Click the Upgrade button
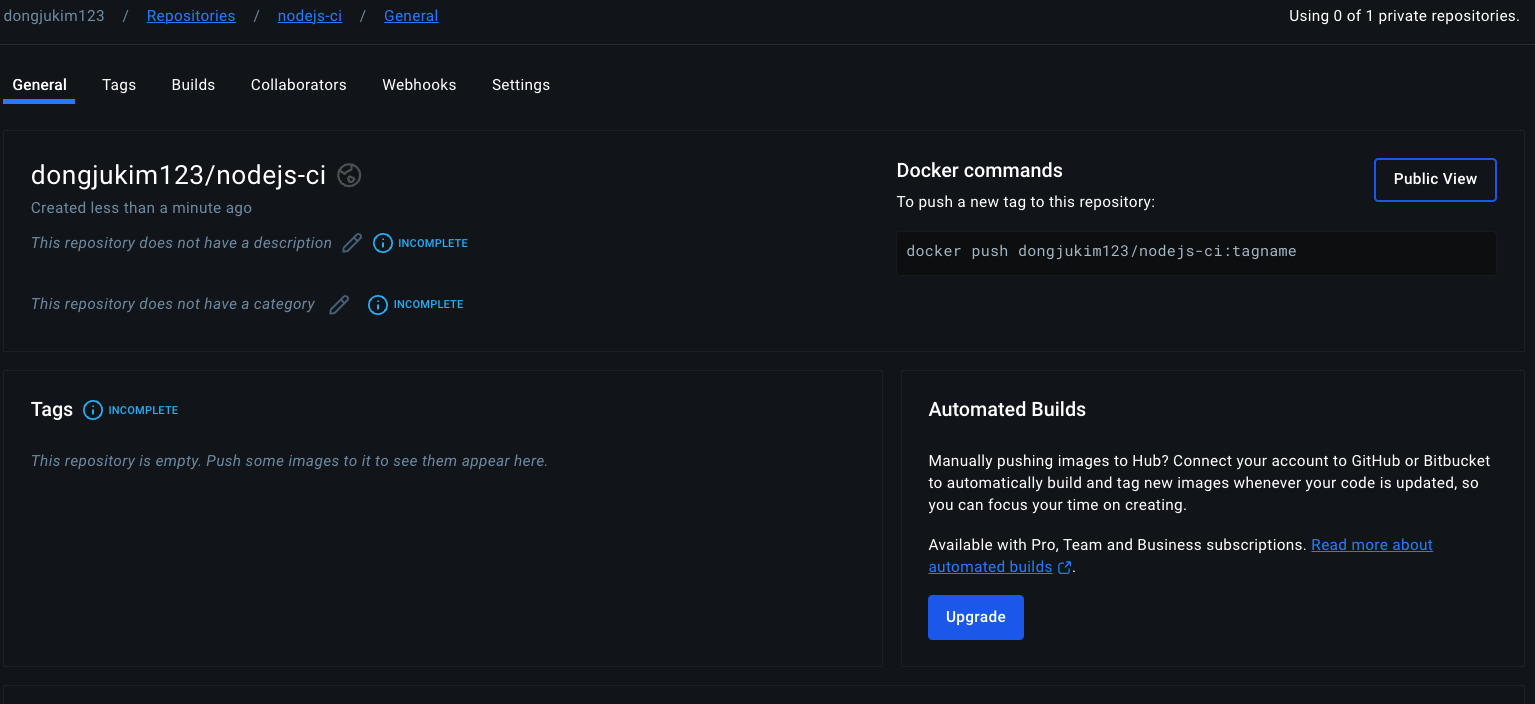This screenshot has width=1535, height=704. pyautogui.click(x=976, y=617)
